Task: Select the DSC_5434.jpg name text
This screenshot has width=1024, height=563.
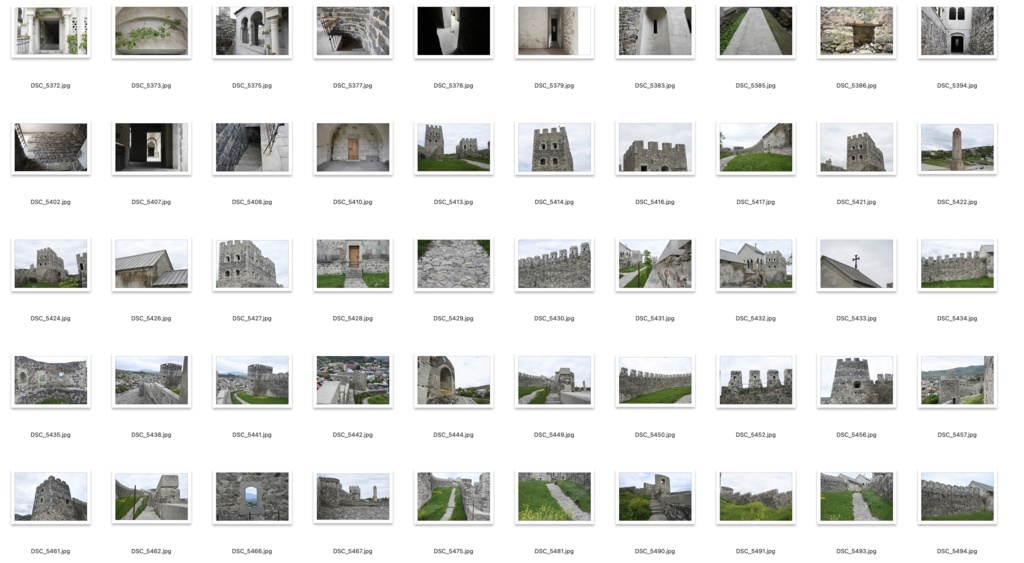Action: point(957,318)
